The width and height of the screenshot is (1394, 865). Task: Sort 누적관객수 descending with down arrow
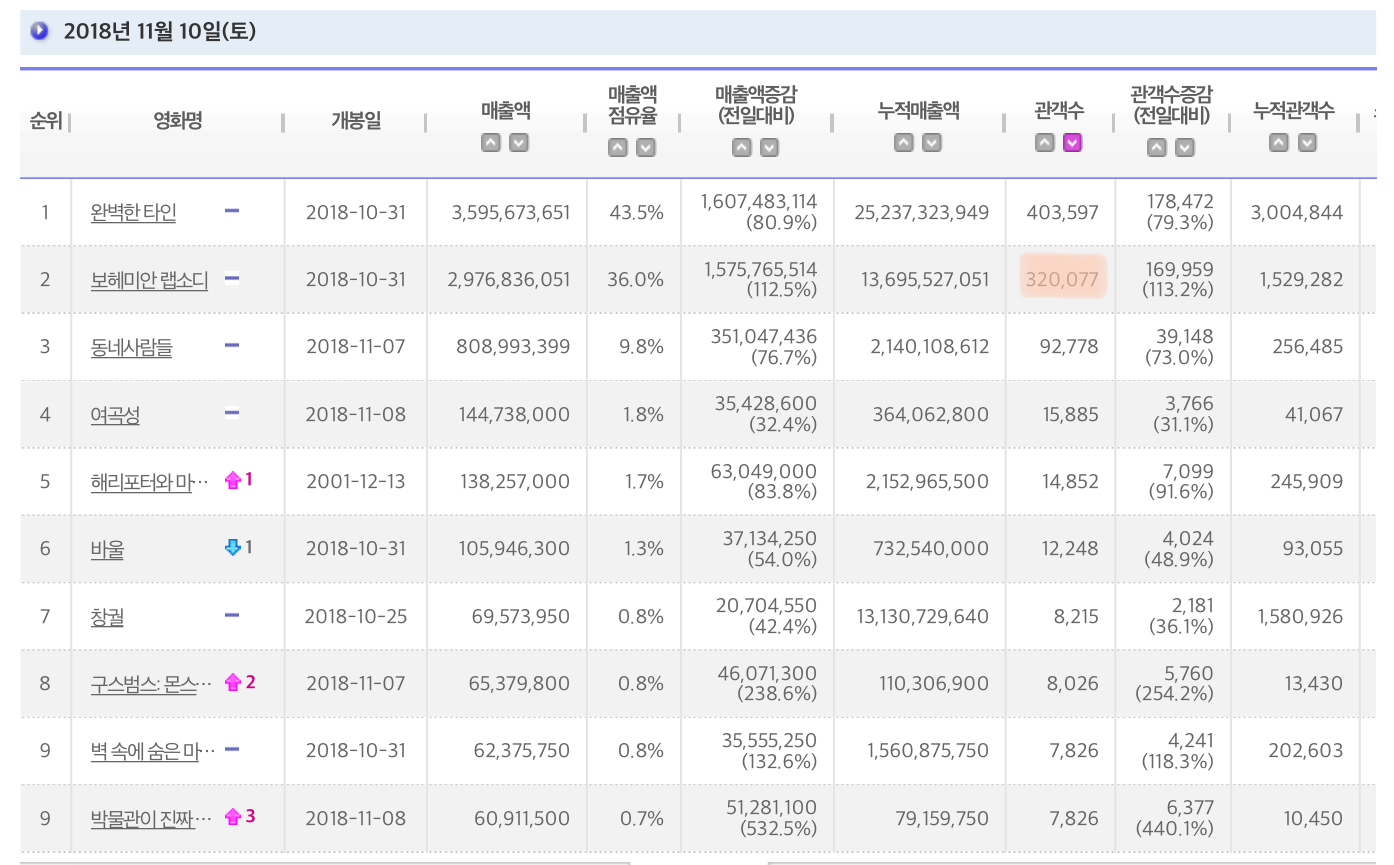pyautogui.click(x=1307, y=143)
